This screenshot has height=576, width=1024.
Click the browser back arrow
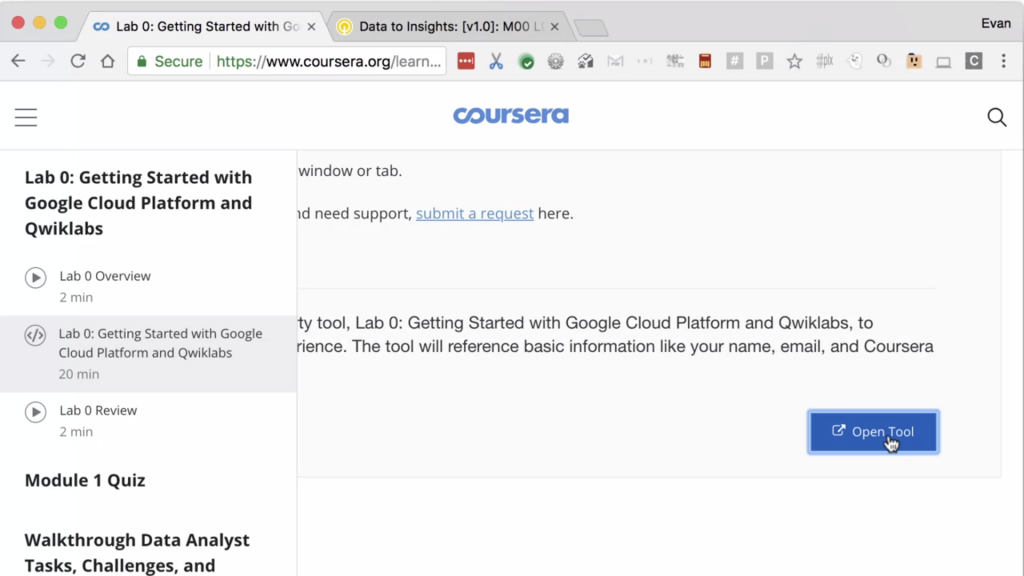click(x=18, y=61)
